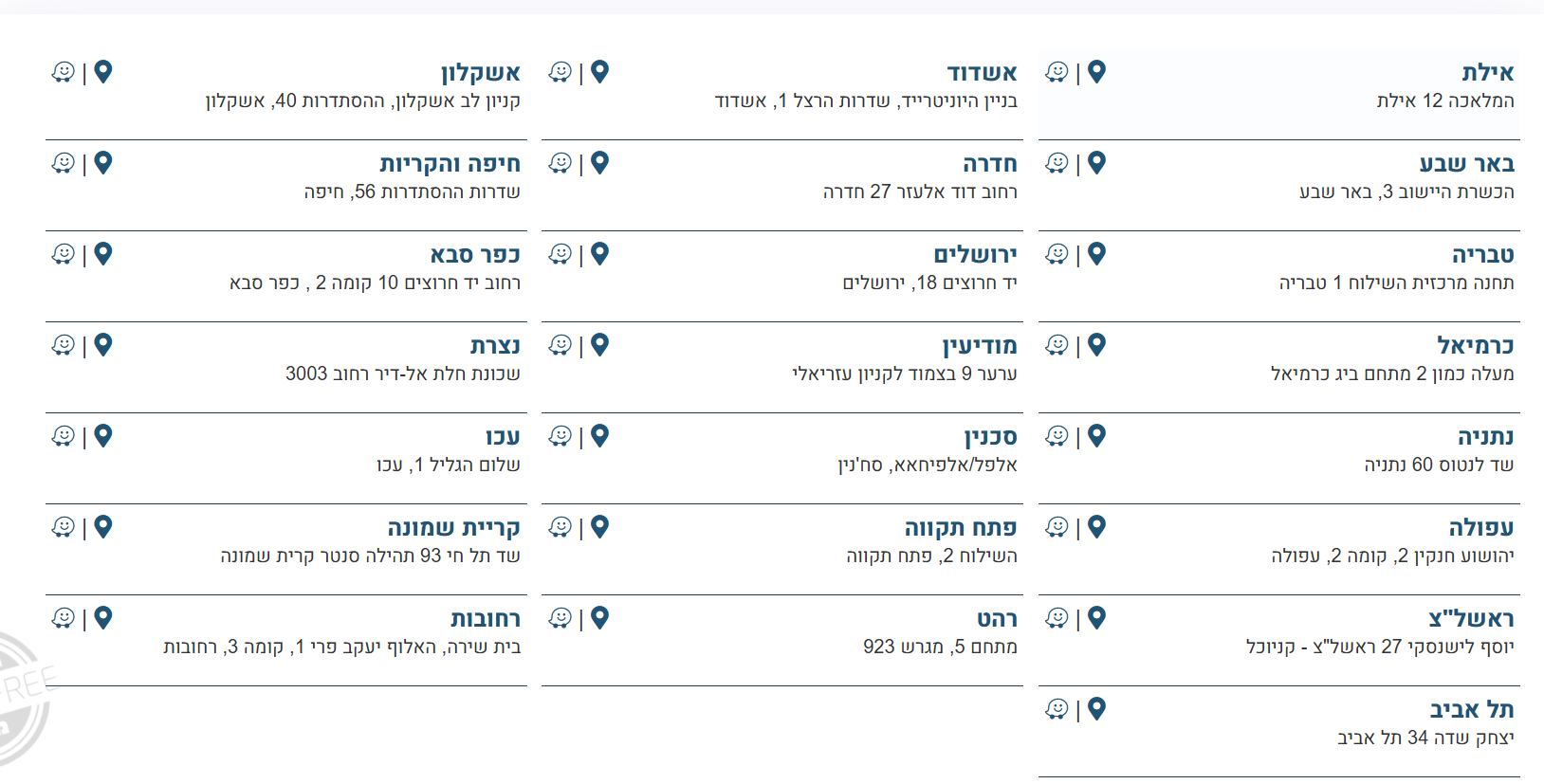Open the map location pin for Hadera
Screen dimensions: 1544x784
point(599,162)
